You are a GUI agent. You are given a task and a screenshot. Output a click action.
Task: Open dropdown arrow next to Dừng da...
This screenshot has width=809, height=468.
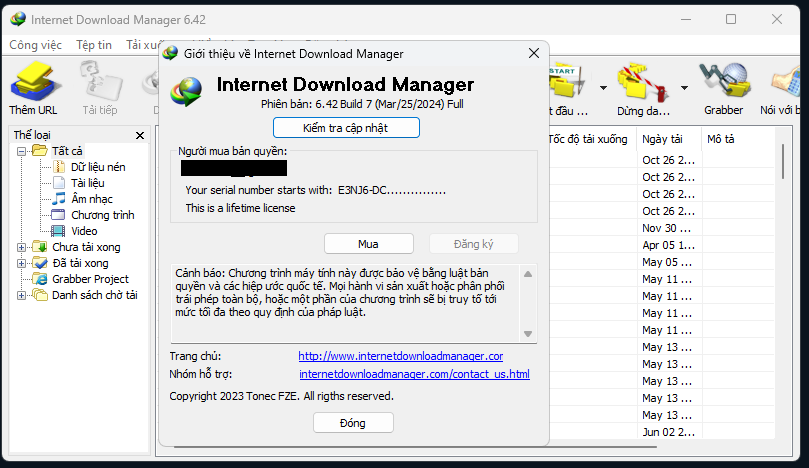[684, 88]
